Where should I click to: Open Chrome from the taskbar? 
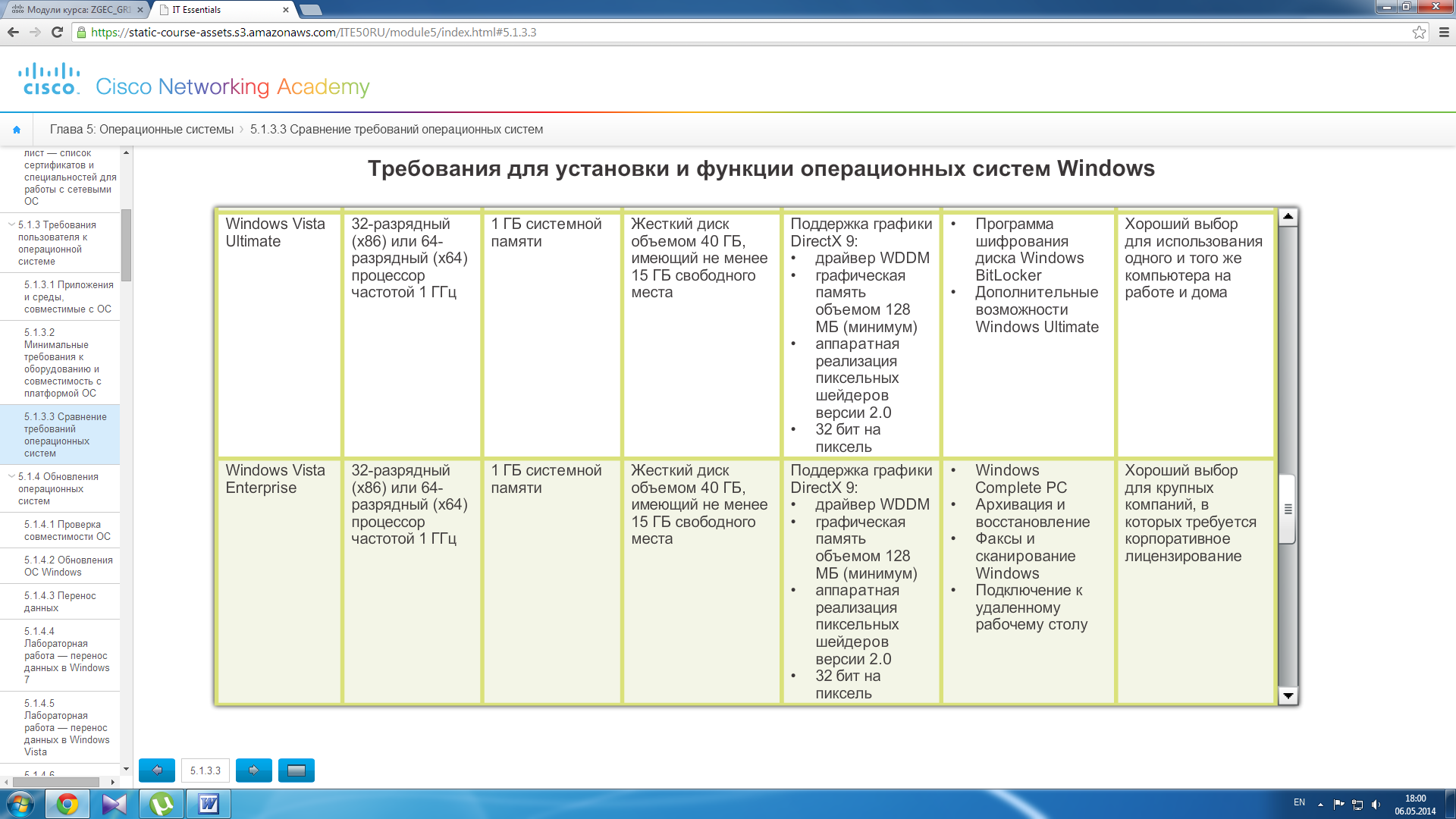(x=67, y=804)
